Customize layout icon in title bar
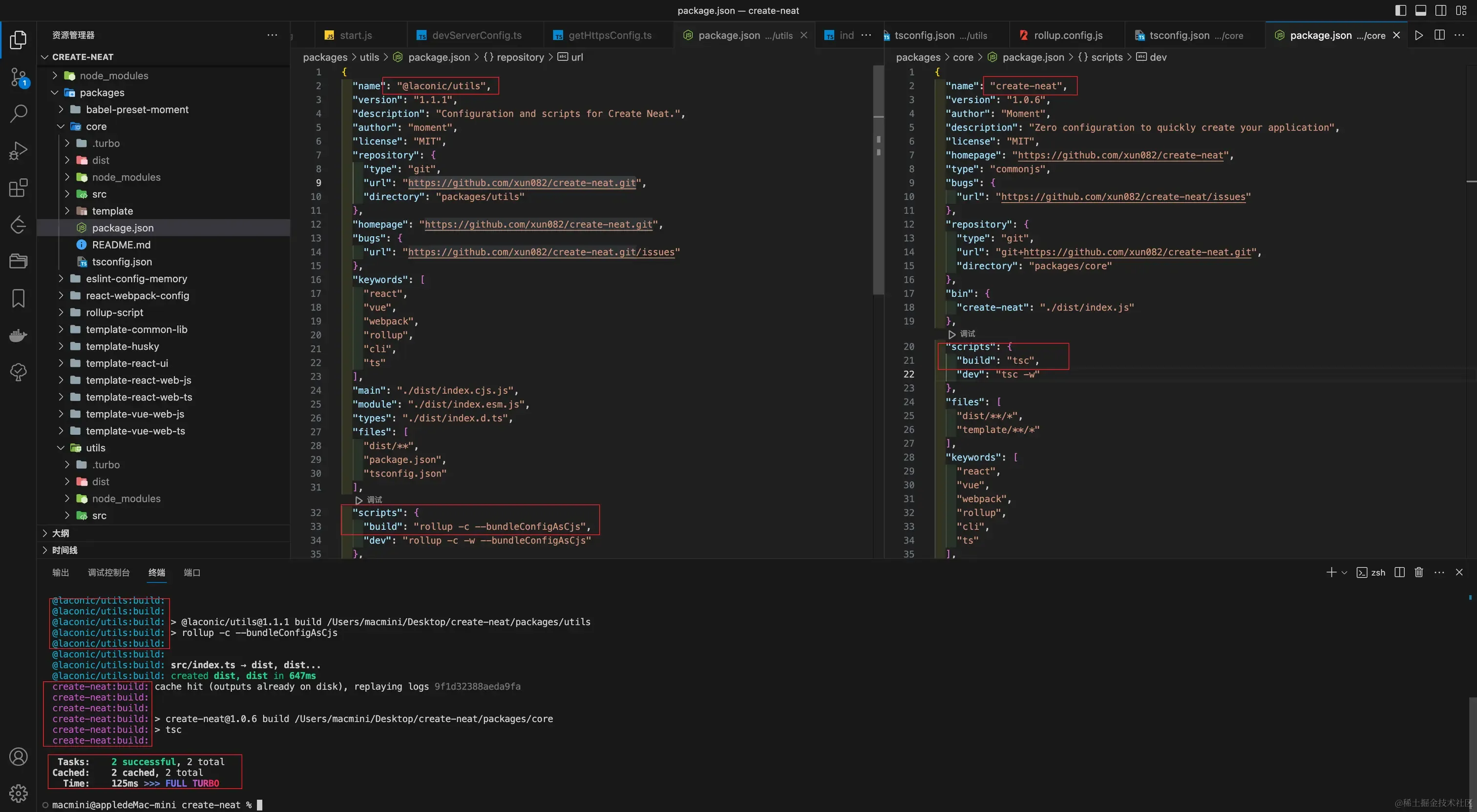Viewport: 1477px width, 812px height. point(1461,10)
